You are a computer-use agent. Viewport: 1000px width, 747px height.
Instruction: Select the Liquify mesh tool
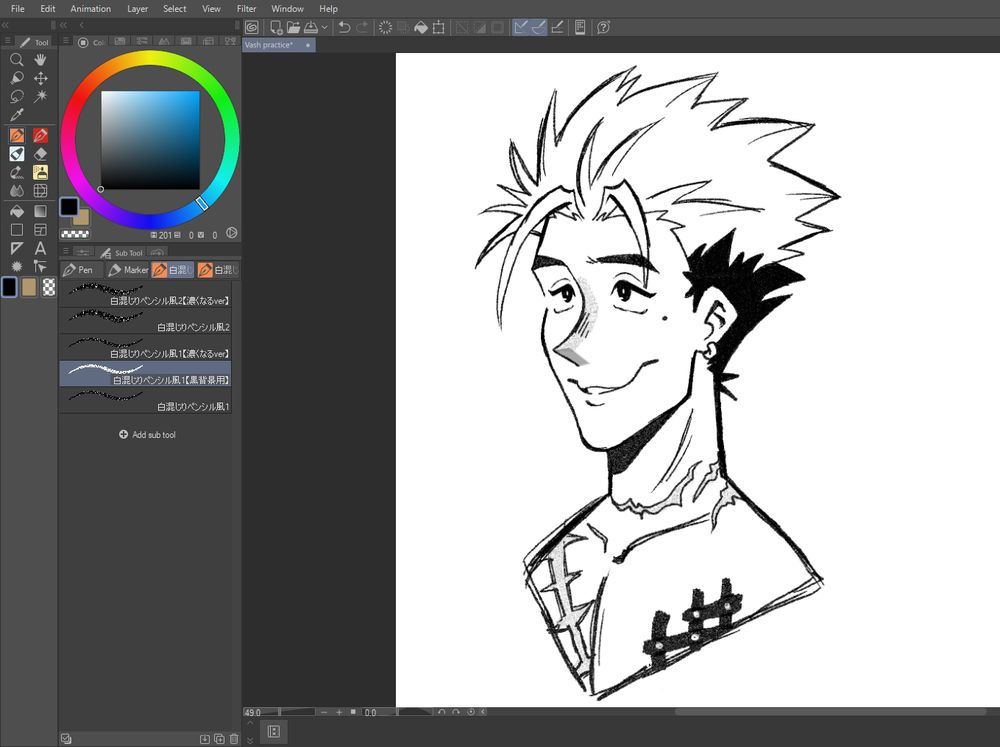click(40, 191)
